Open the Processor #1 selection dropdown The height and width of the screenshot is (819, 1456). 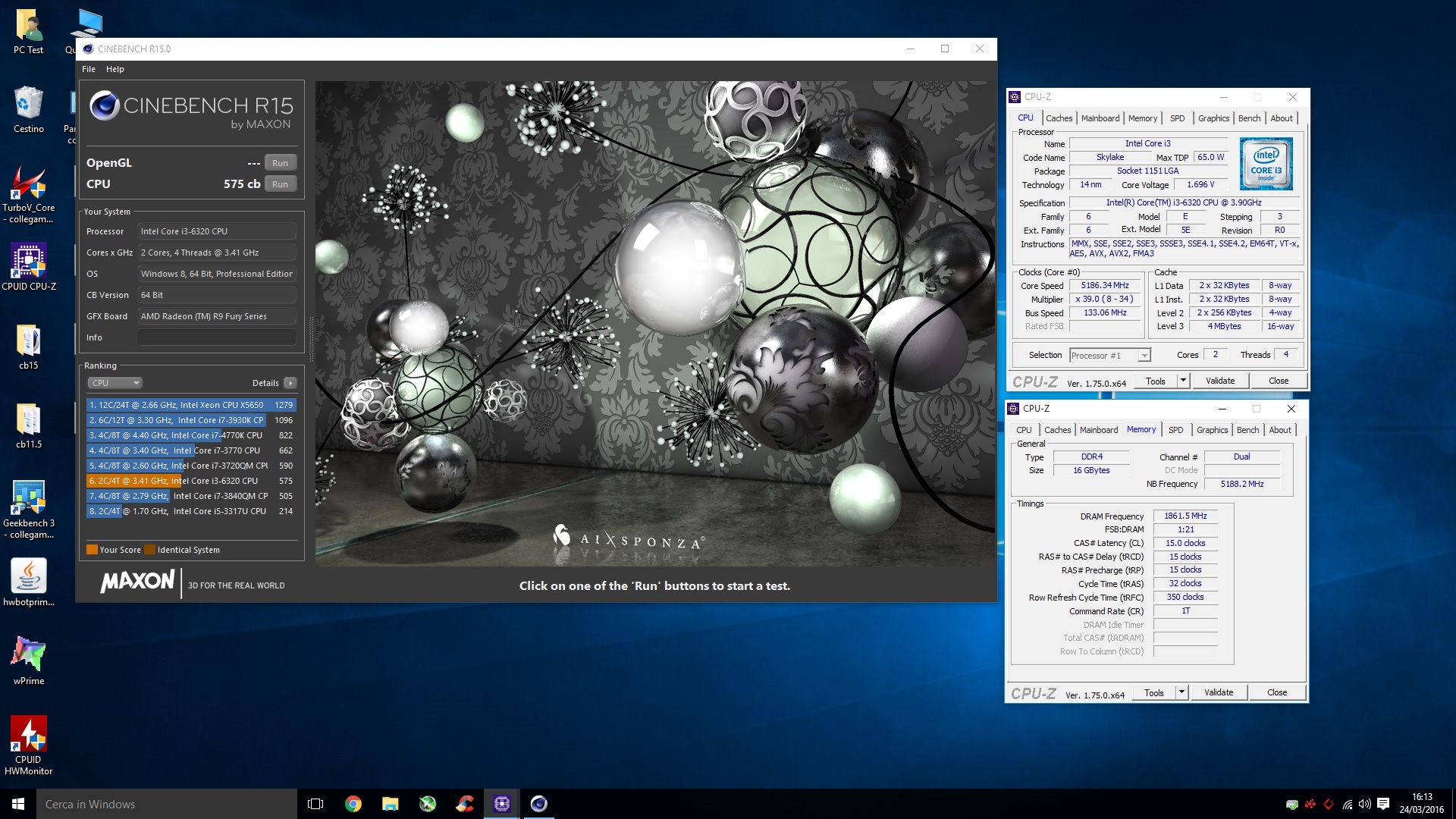[x=1109, y=356]
